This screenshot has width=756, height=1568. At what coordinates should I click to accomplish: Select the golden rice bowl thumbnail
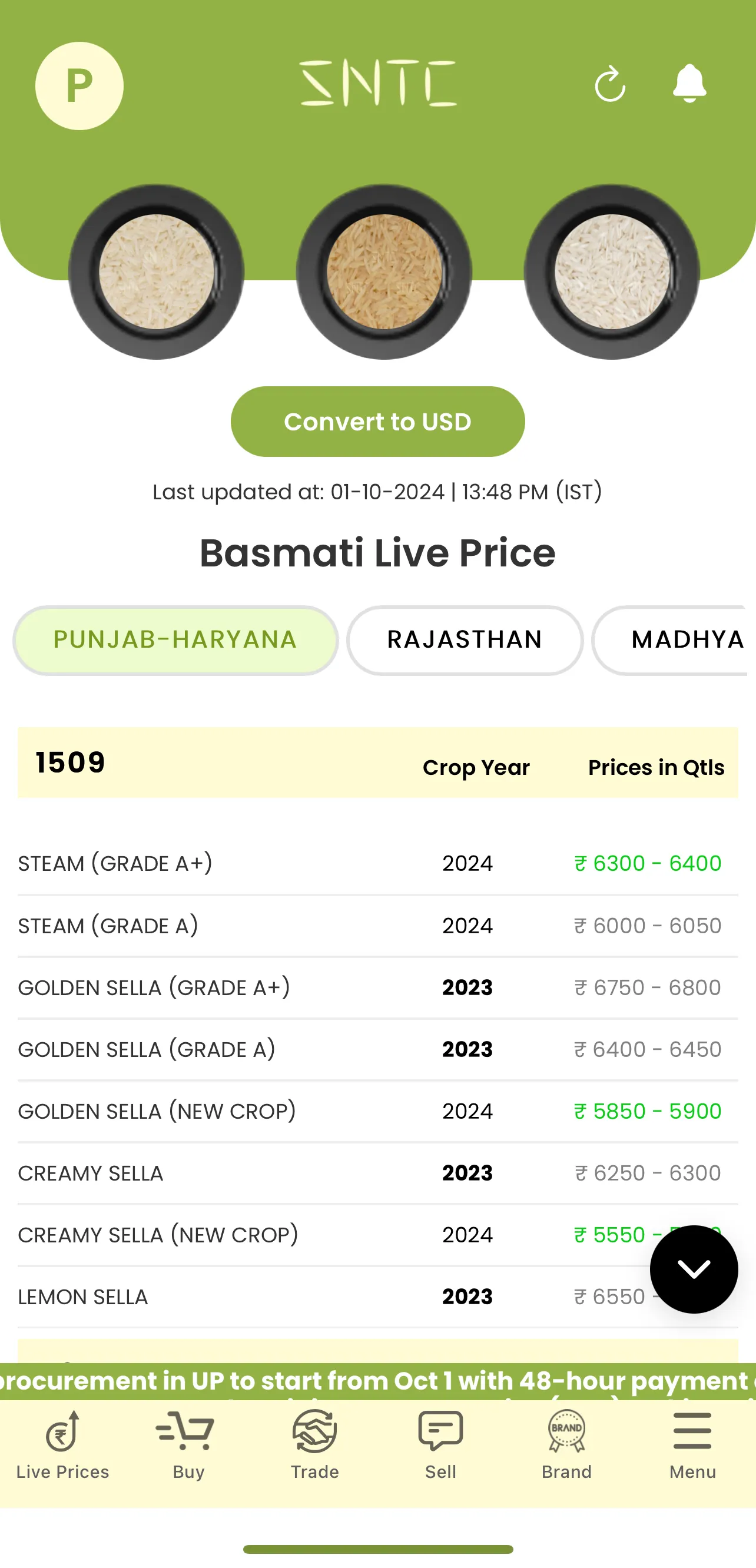tap(384, 272)
